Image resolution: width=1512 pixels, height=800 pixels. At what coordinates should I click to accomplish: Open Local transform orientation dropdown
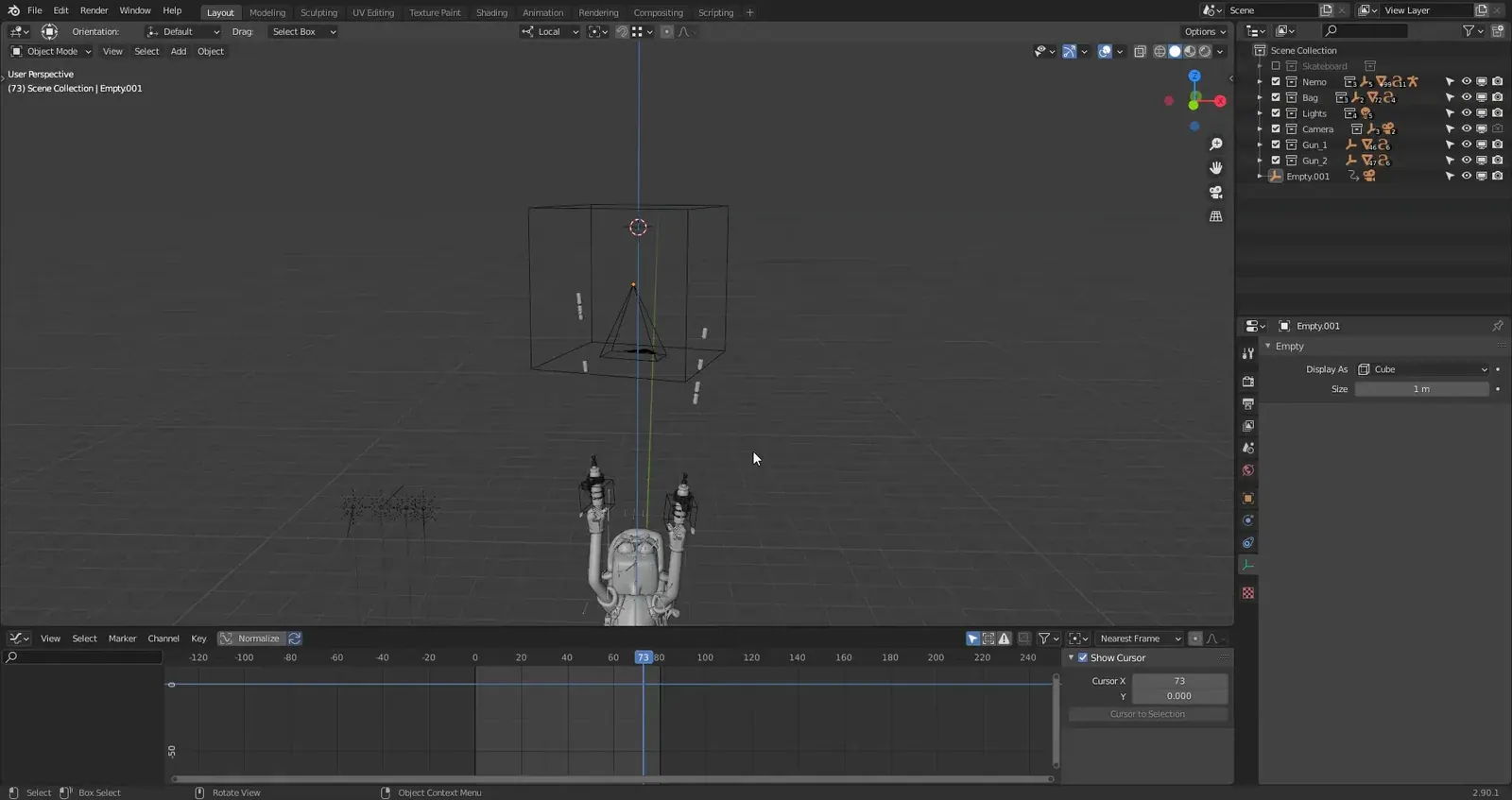point(550,31)
